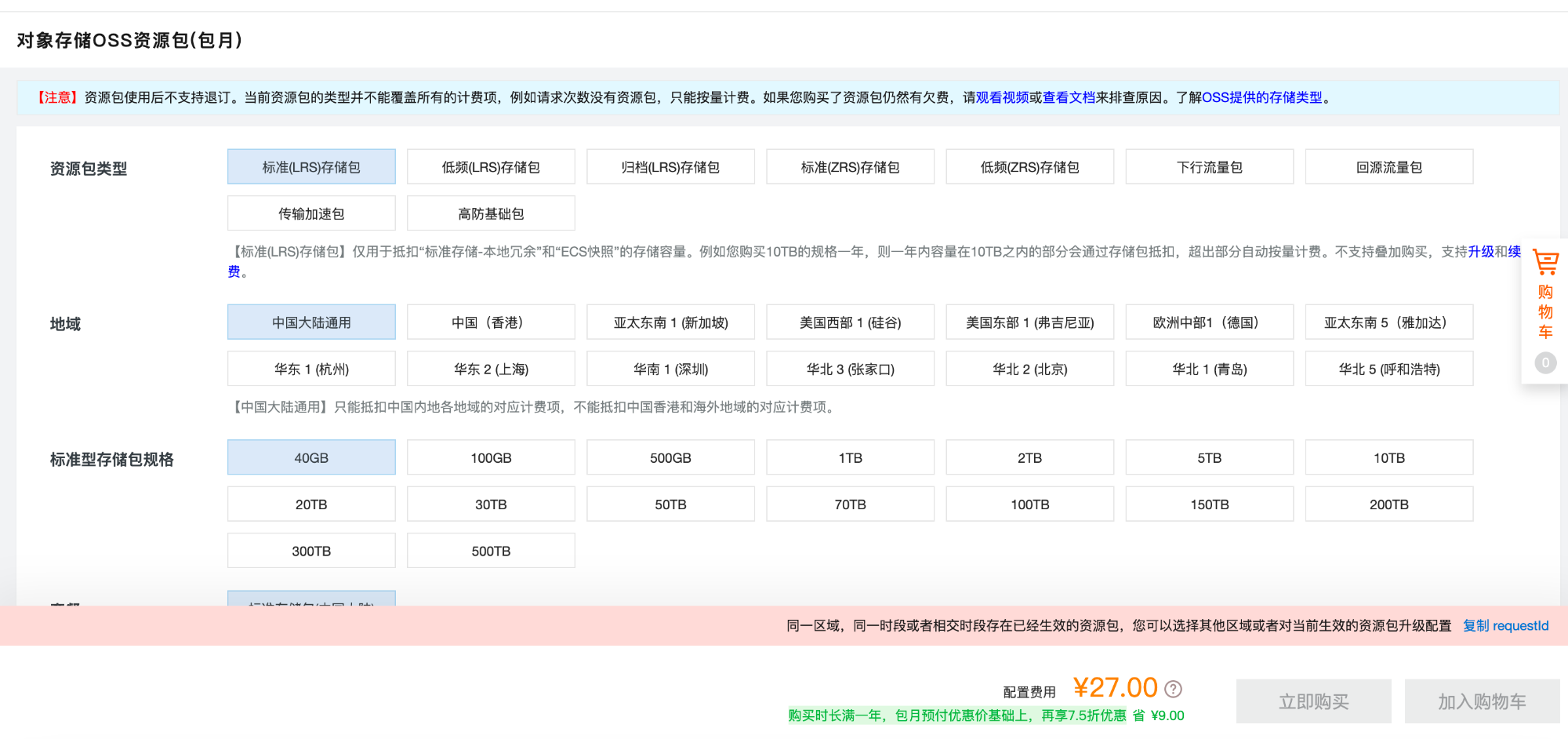This screenshot has width=1568, height=739.
Task: Choose region 华北 1 (青岛)
Action: tap(1209, 369)
